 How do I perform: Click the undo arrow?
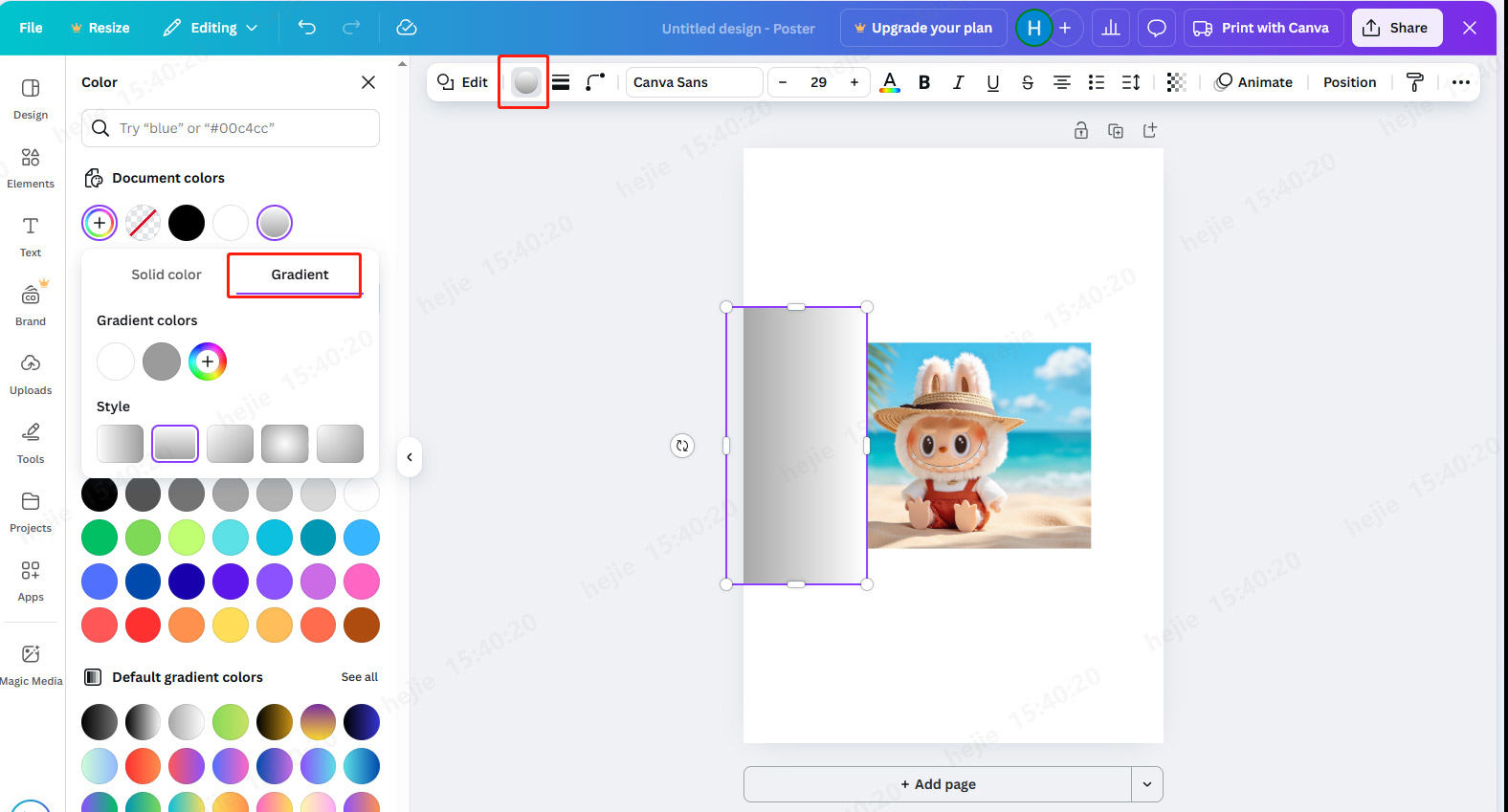[306, 28]
